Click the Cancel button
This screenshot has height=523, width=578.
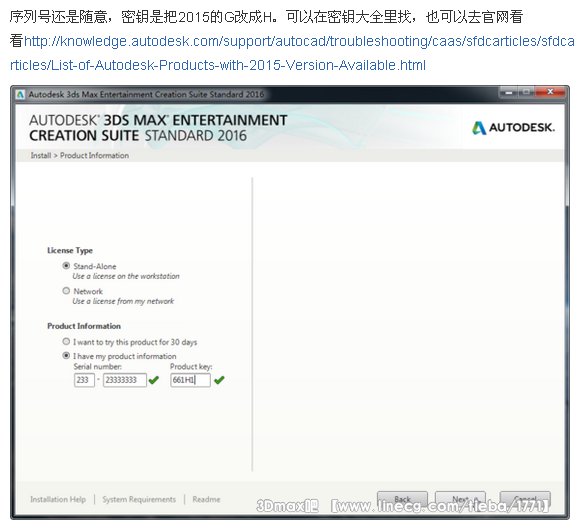[x=525, y=499]
